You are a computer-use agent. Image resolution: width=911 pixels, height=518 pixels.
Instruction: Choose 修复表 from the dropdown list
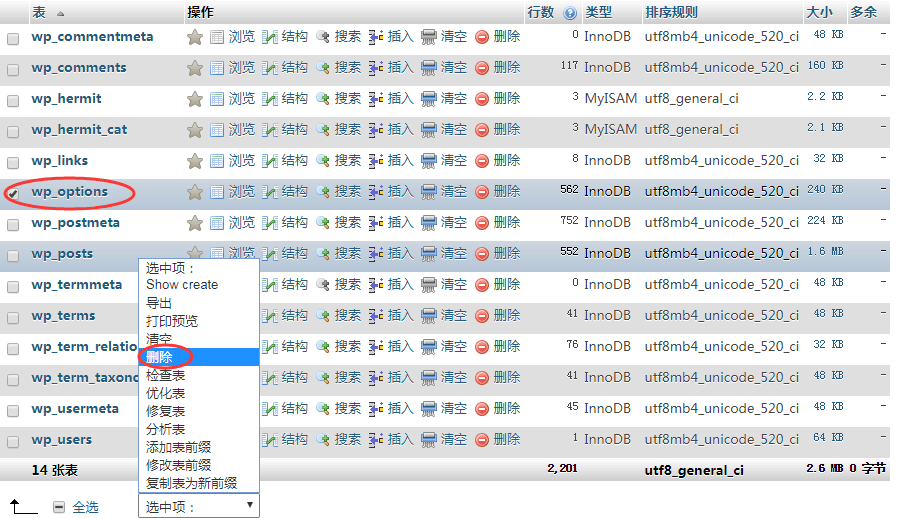[199, 411]
